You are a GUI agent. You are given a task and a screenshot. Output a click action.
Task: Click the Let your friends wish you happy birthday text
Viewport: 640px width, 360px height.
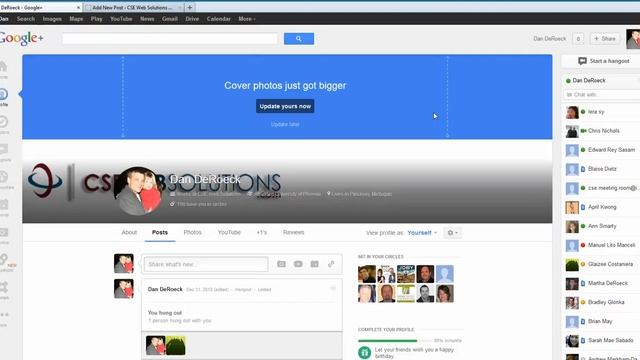click(414, 353)
